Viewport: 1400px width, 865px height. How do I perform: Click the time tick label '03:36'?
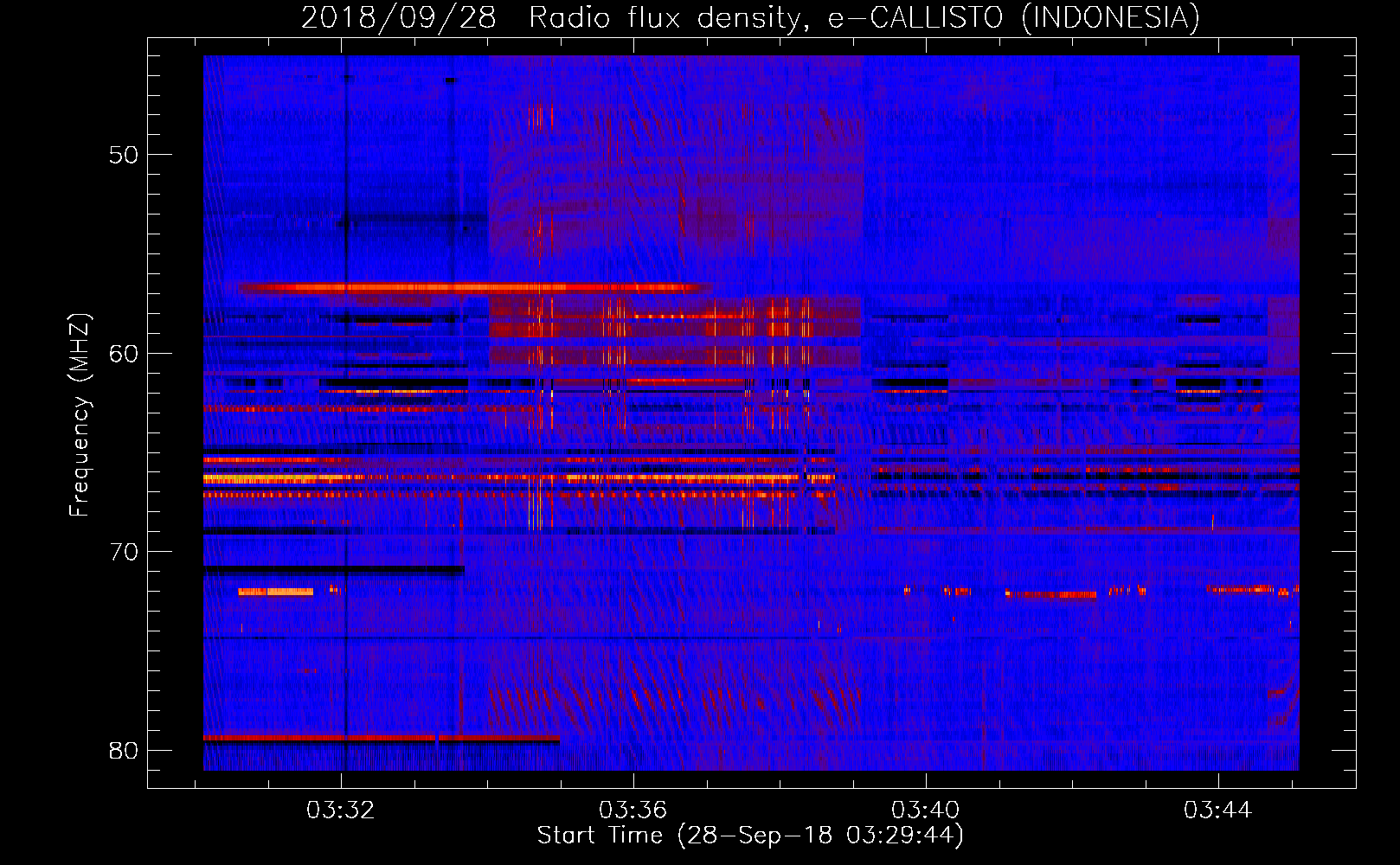click(633, 810)
